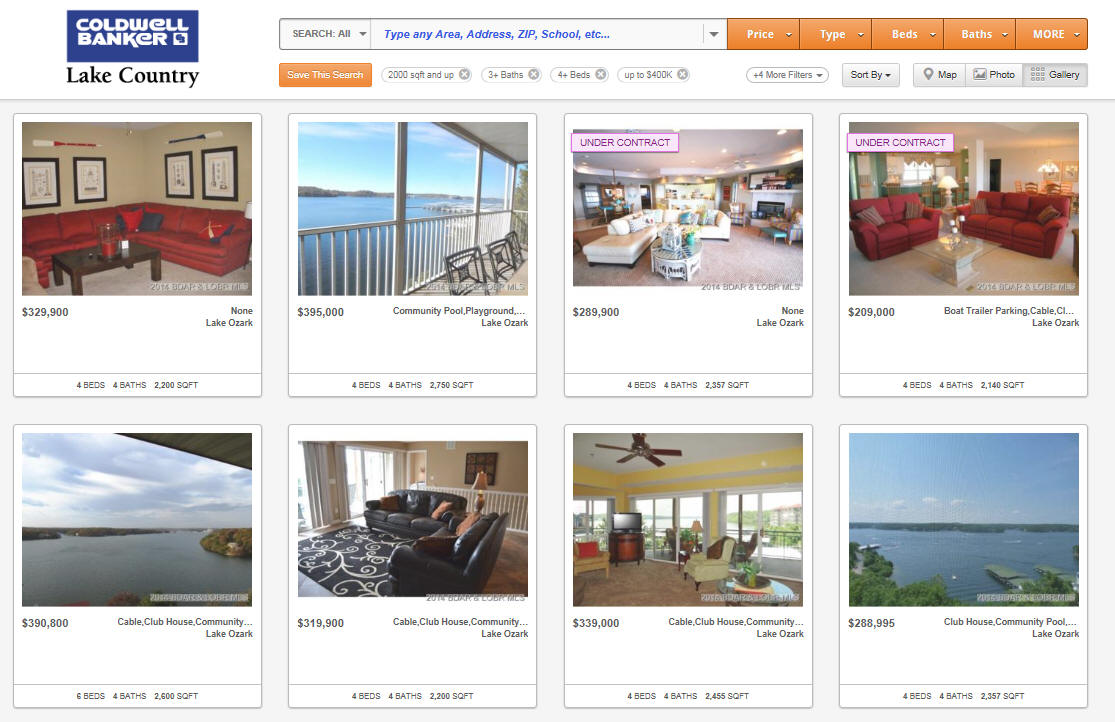Expand the Baths filter dropdown
Screen dimensions: 1115x722
(980, 34)
